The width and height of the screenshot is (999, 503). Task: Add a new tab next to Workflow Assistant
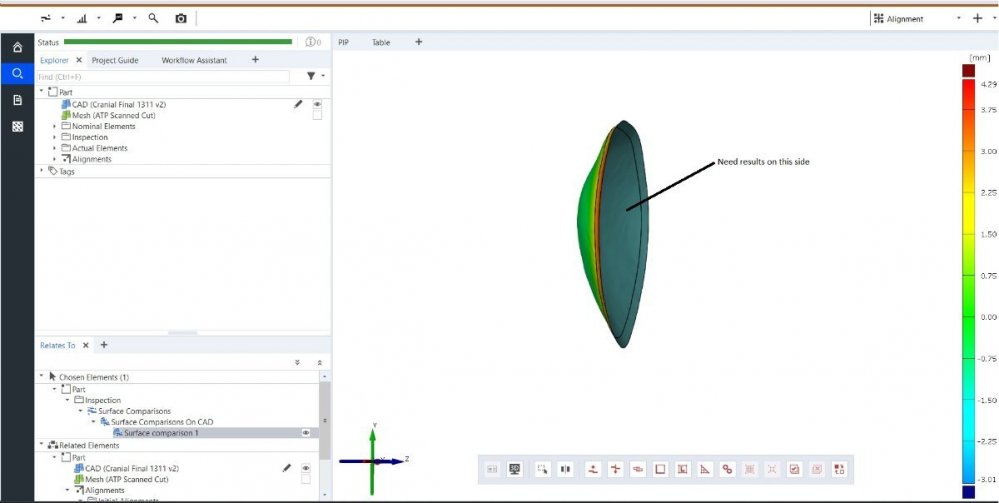(255, 60)
